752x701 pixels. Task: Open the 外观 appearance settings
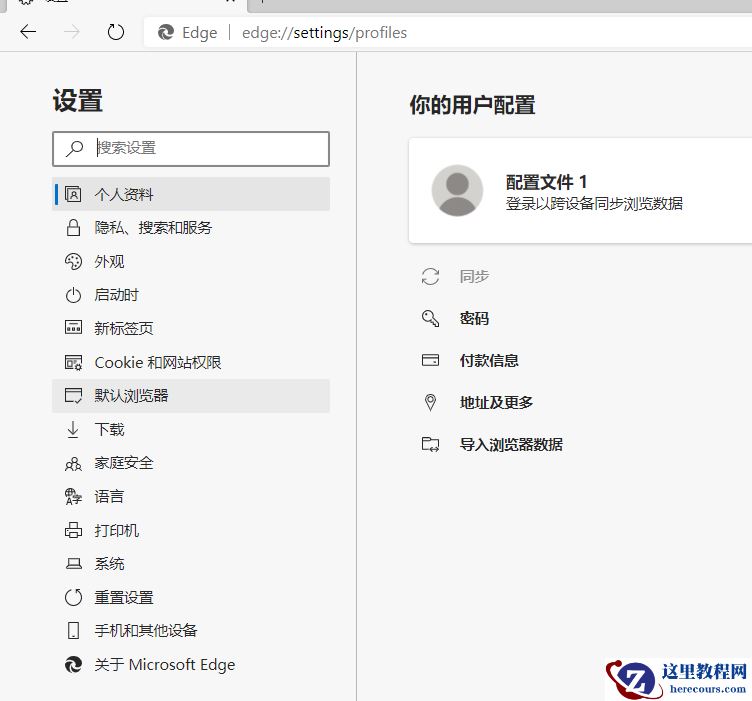tap(191, 261)
